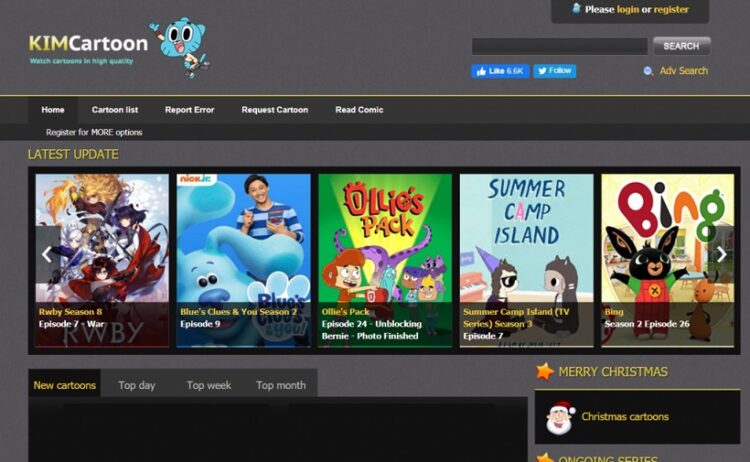Click 'Watch cartoons in high quality' tagline
The image size is (750, 462).
click(x=81, y=61)
